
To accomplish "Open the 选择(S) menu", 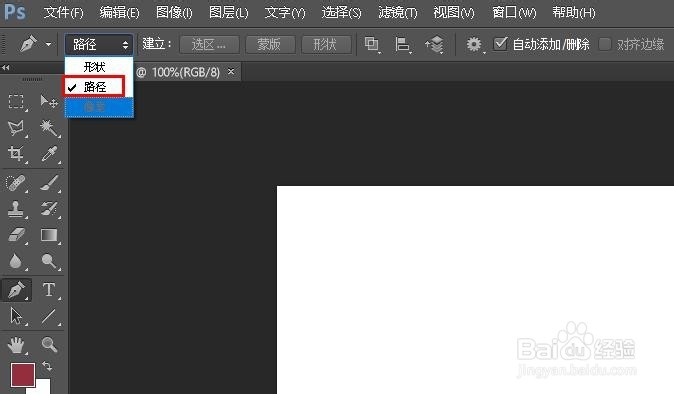I will (341, 12).
